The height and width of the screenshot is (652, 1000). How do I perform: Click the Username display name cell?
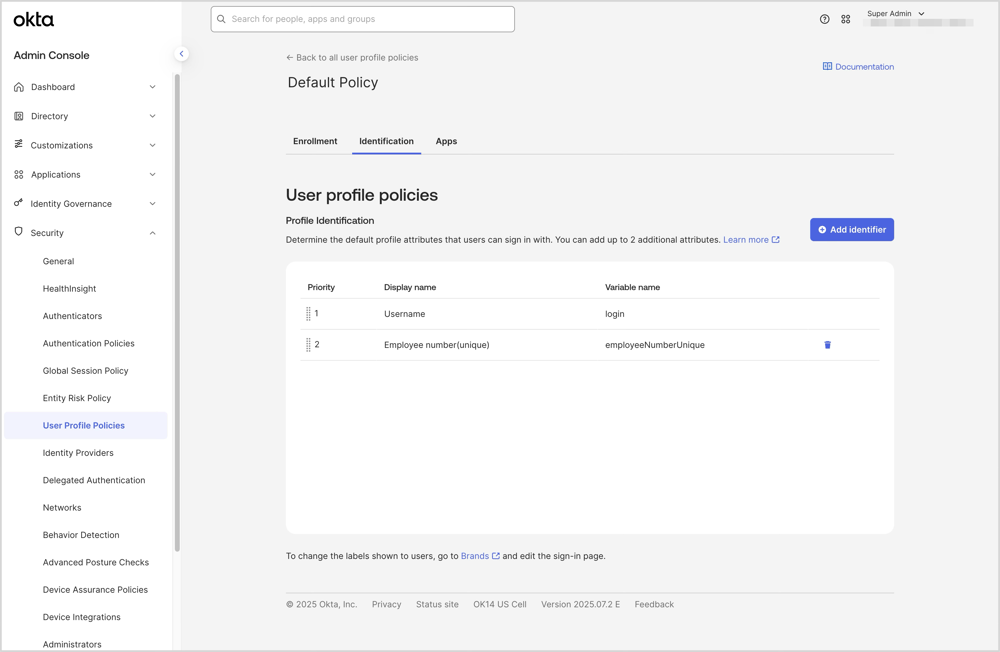click(404, 314)
